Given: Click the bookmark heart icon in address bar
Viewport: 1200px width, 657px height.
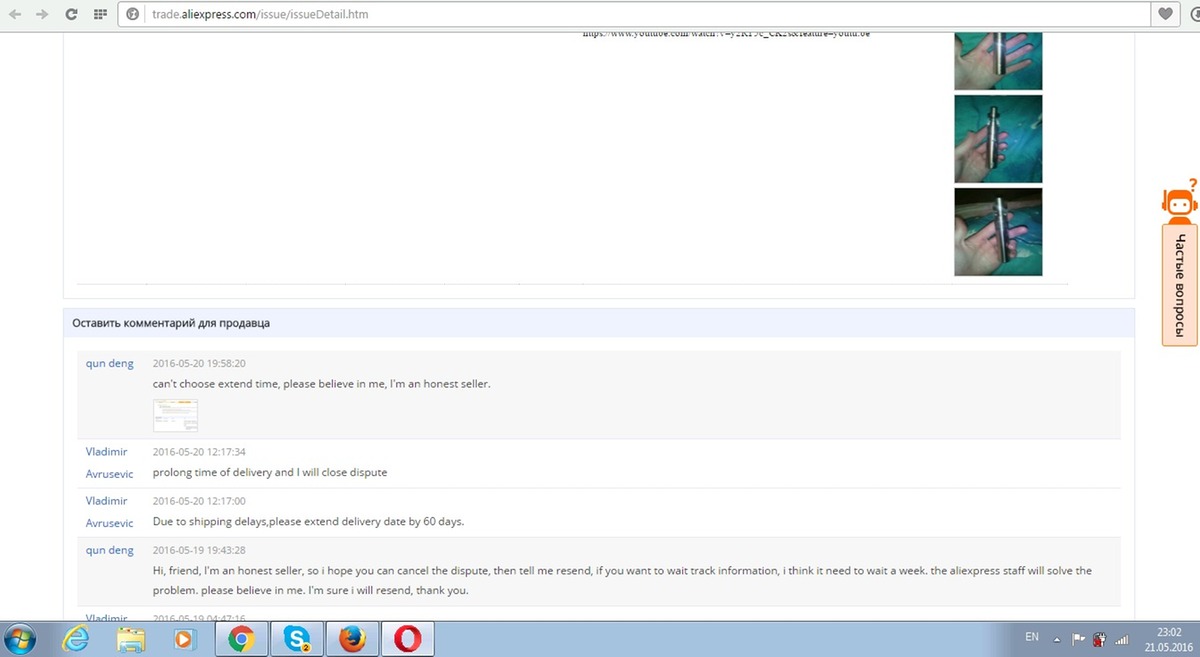Looking at the screenshot, I should 1165,15.
